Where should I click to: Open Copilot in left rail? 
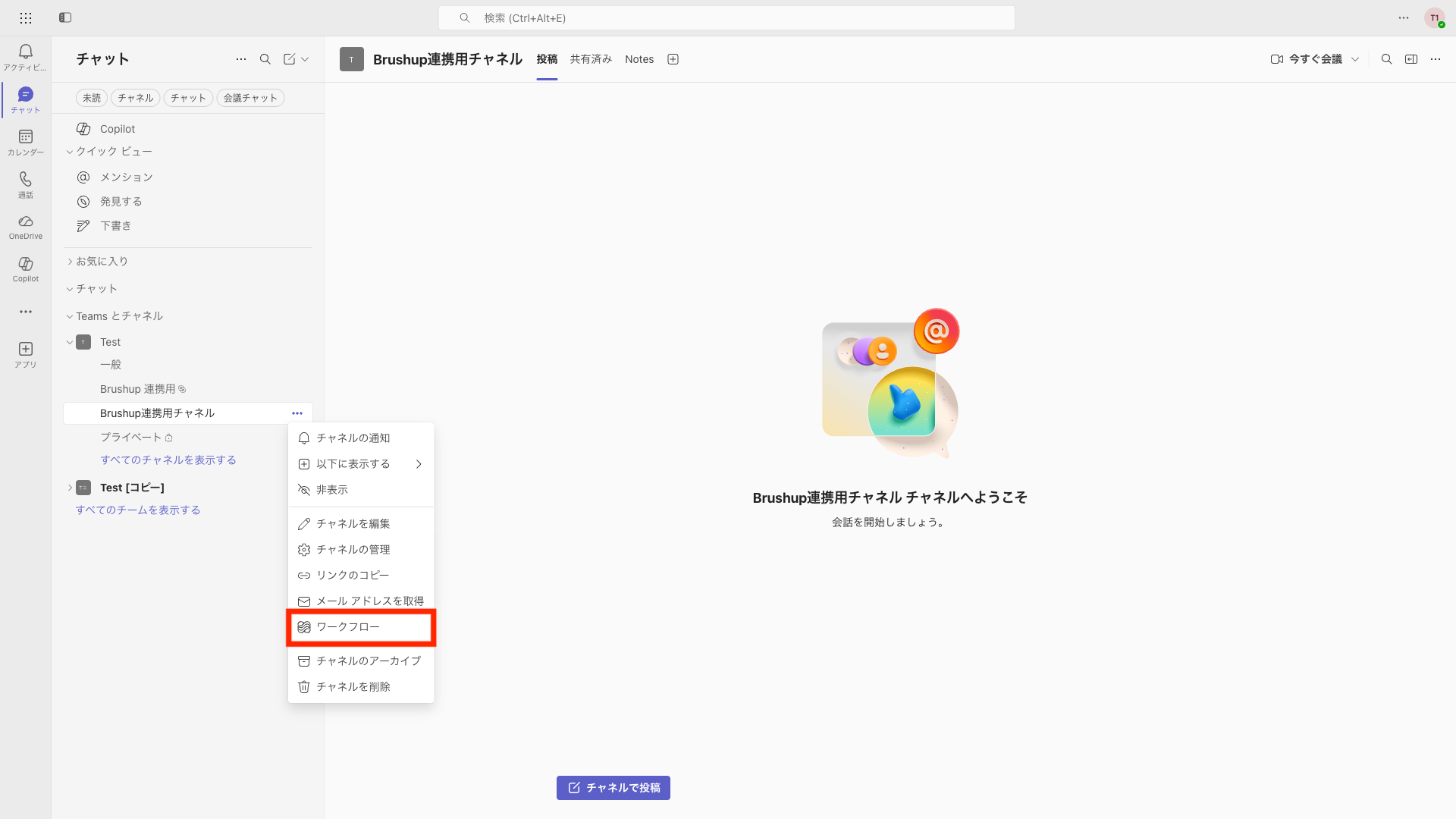(x=26, y=269)
